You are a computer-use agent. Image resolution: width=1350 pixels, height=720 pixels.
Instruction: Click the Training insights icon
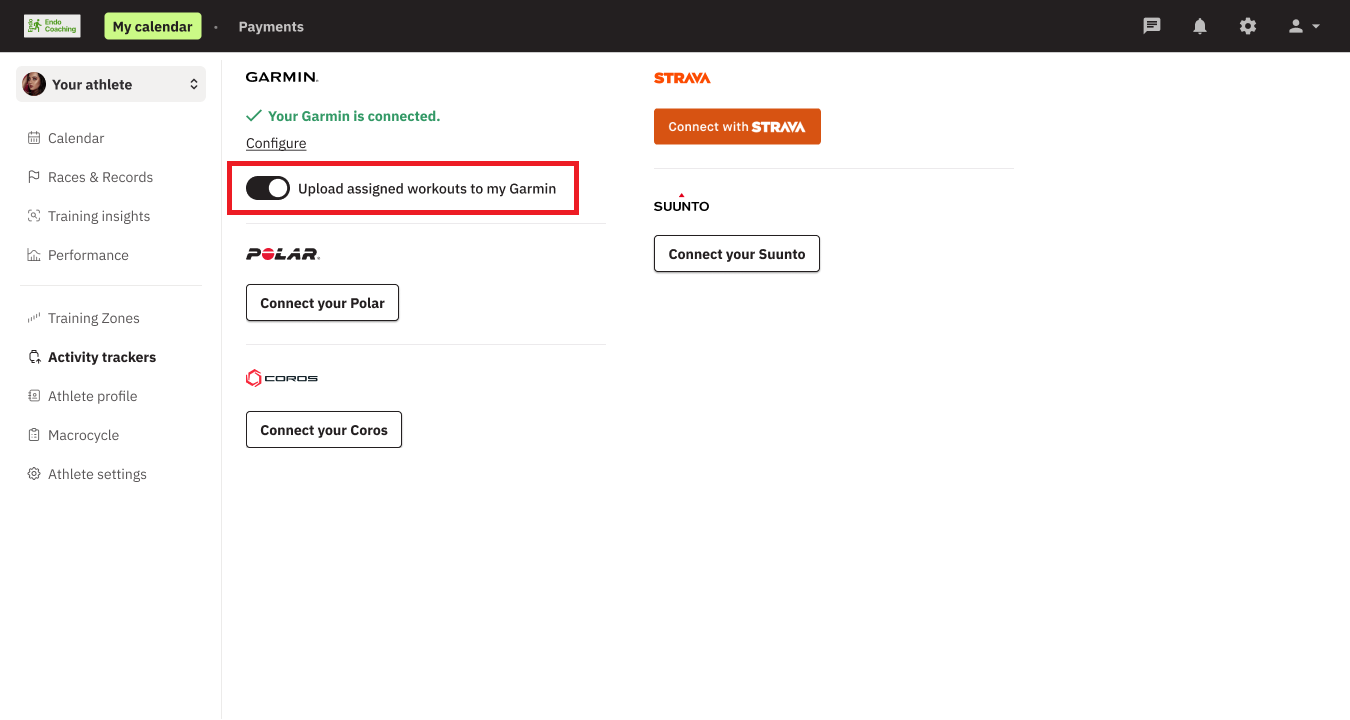click(x=34, y=216)
